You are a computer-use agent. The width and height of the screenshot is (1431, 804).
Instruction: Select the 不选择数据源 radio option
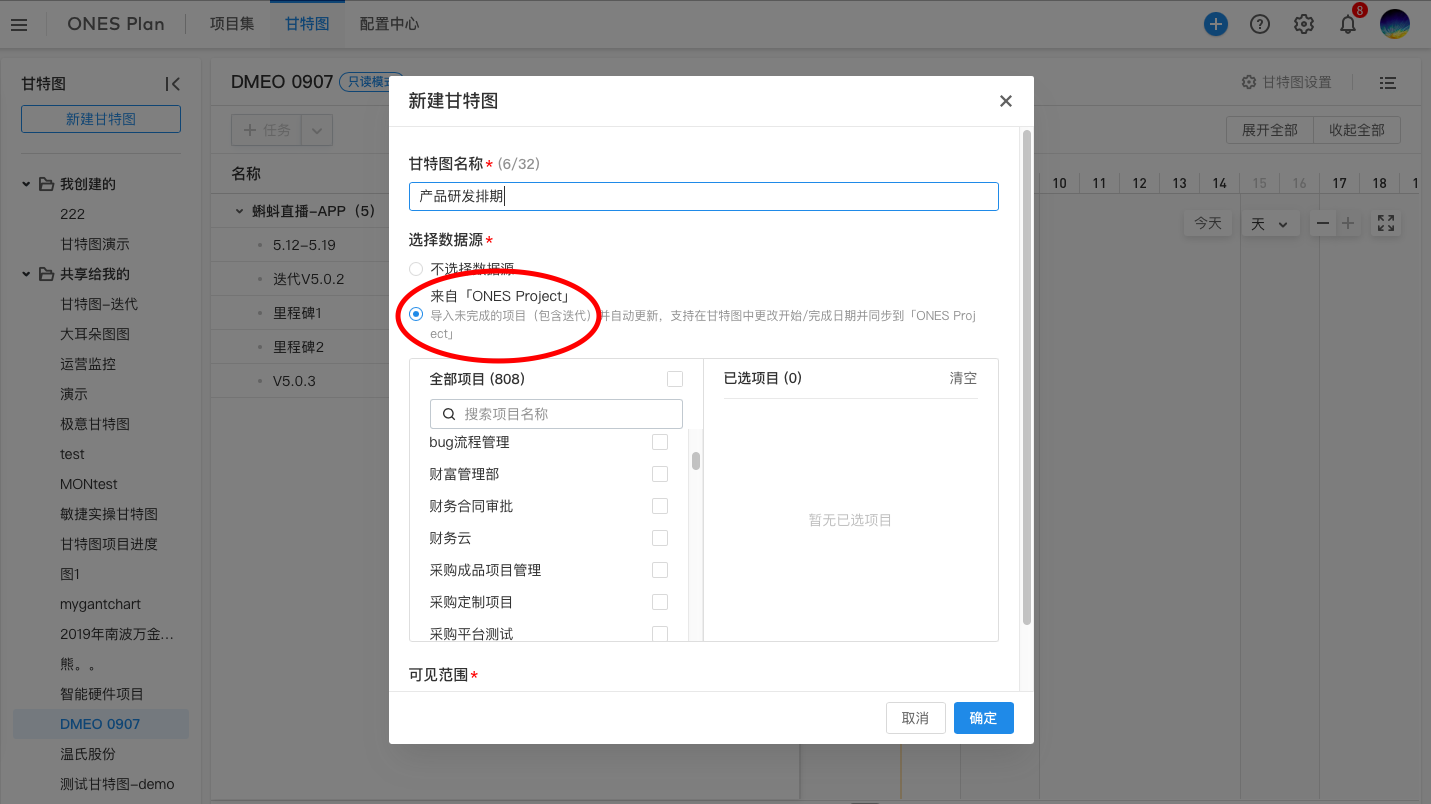coord(416,268)
